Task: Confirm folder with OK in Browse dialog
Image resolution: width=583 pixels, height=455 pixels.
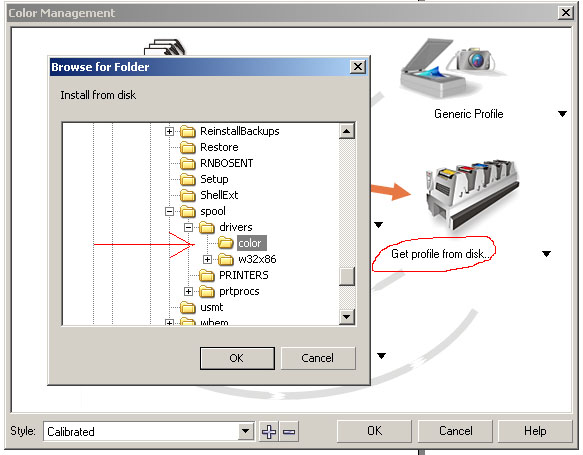Action: coord(237,358)
